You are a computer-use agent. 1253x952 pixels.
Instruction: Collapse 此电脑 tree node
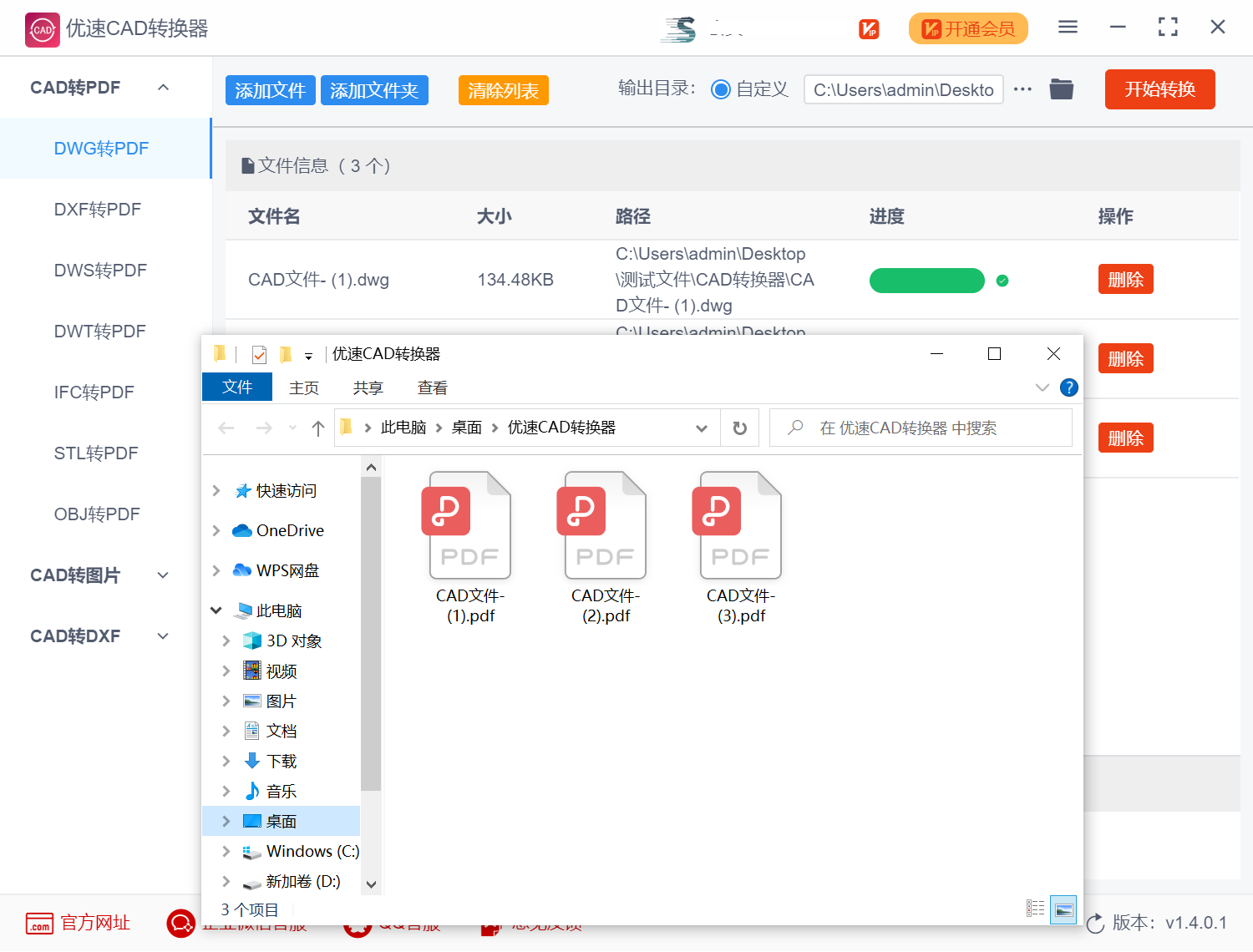point(216,611)
